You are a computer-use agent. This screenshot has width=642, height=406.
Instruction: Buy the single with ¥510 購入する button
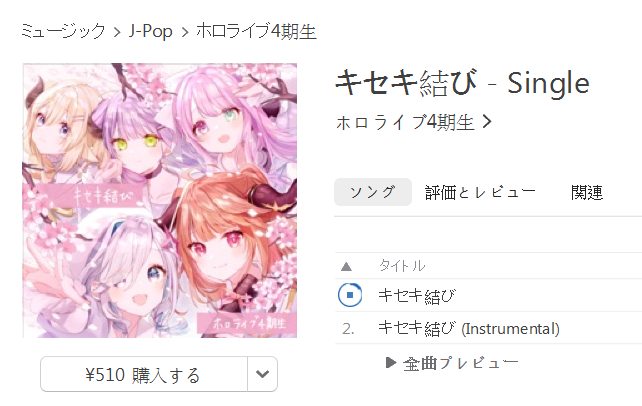[x=144, y=374]
